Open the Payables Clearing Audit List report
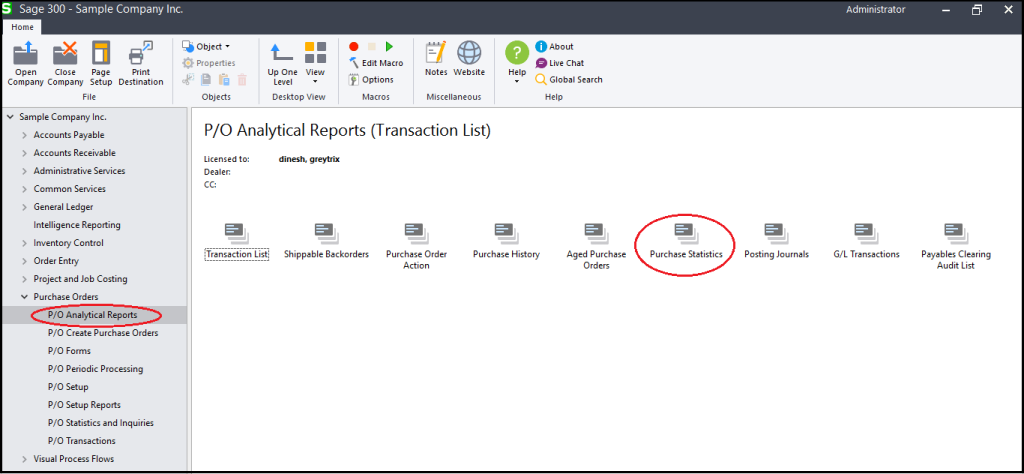The height and width of the screenshot is (474, 1024). pos(955,246)
